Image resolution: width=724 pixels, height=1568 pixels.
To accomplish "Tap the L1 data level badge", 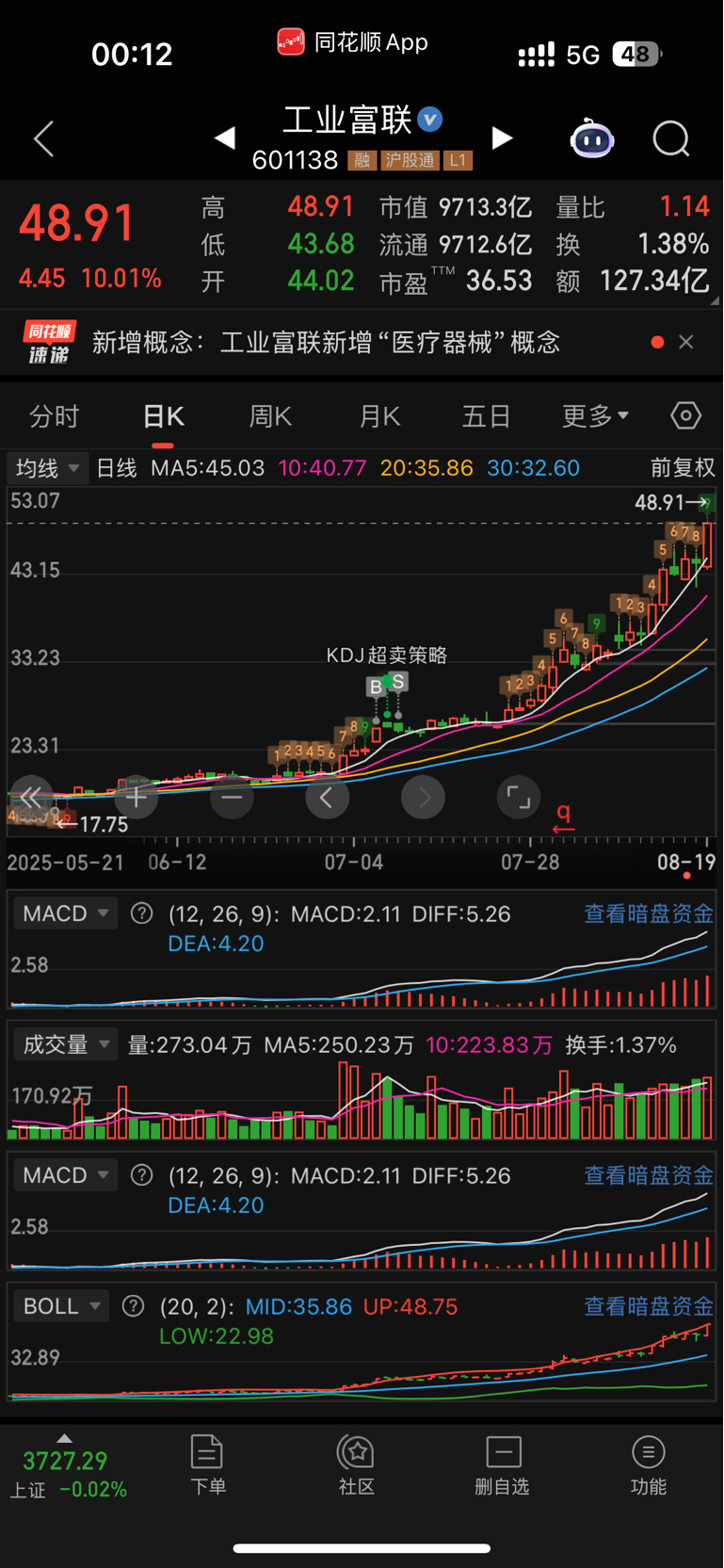I will pos(458,160).
